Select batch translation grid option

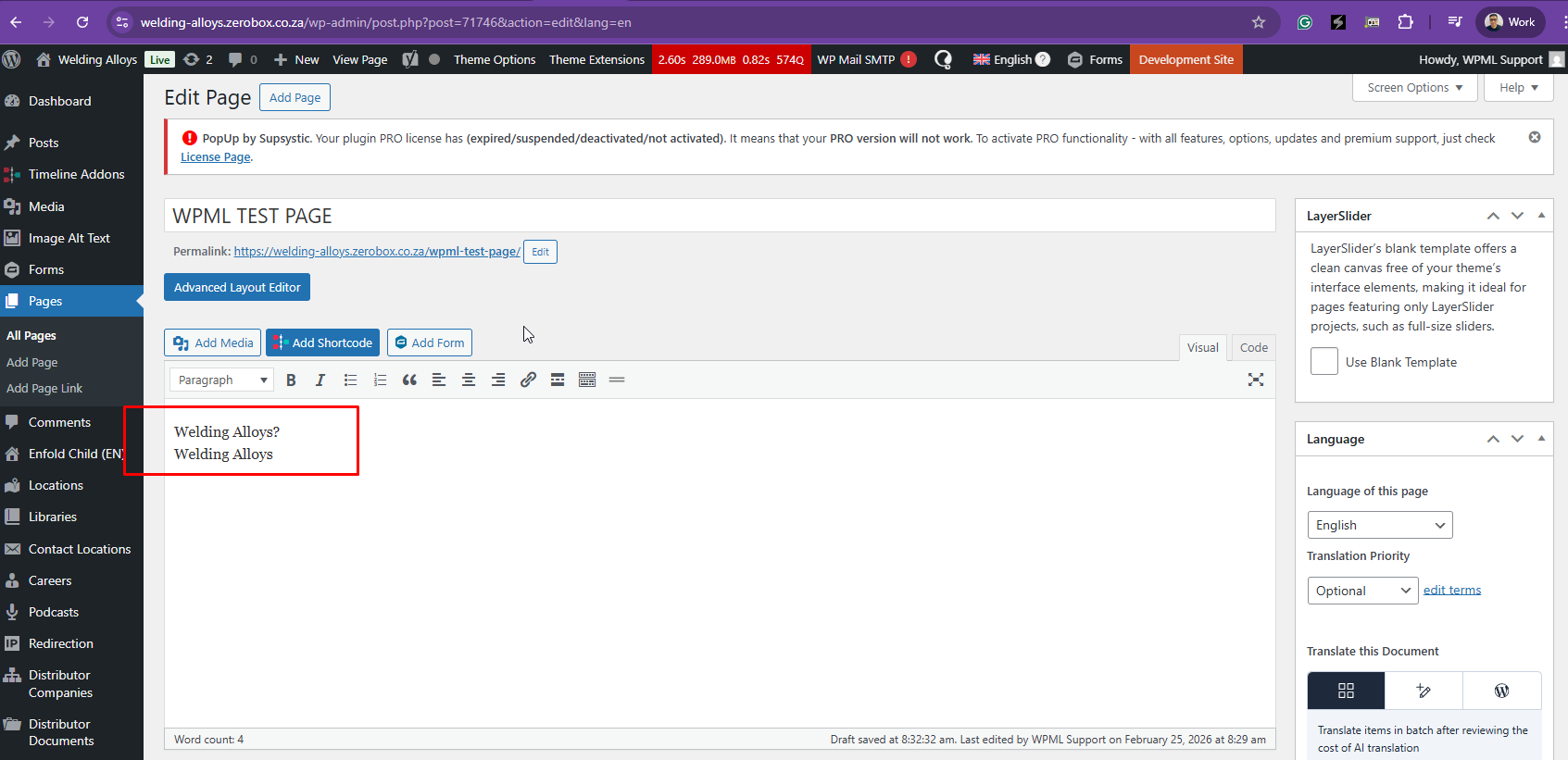tap(1347, 691)
